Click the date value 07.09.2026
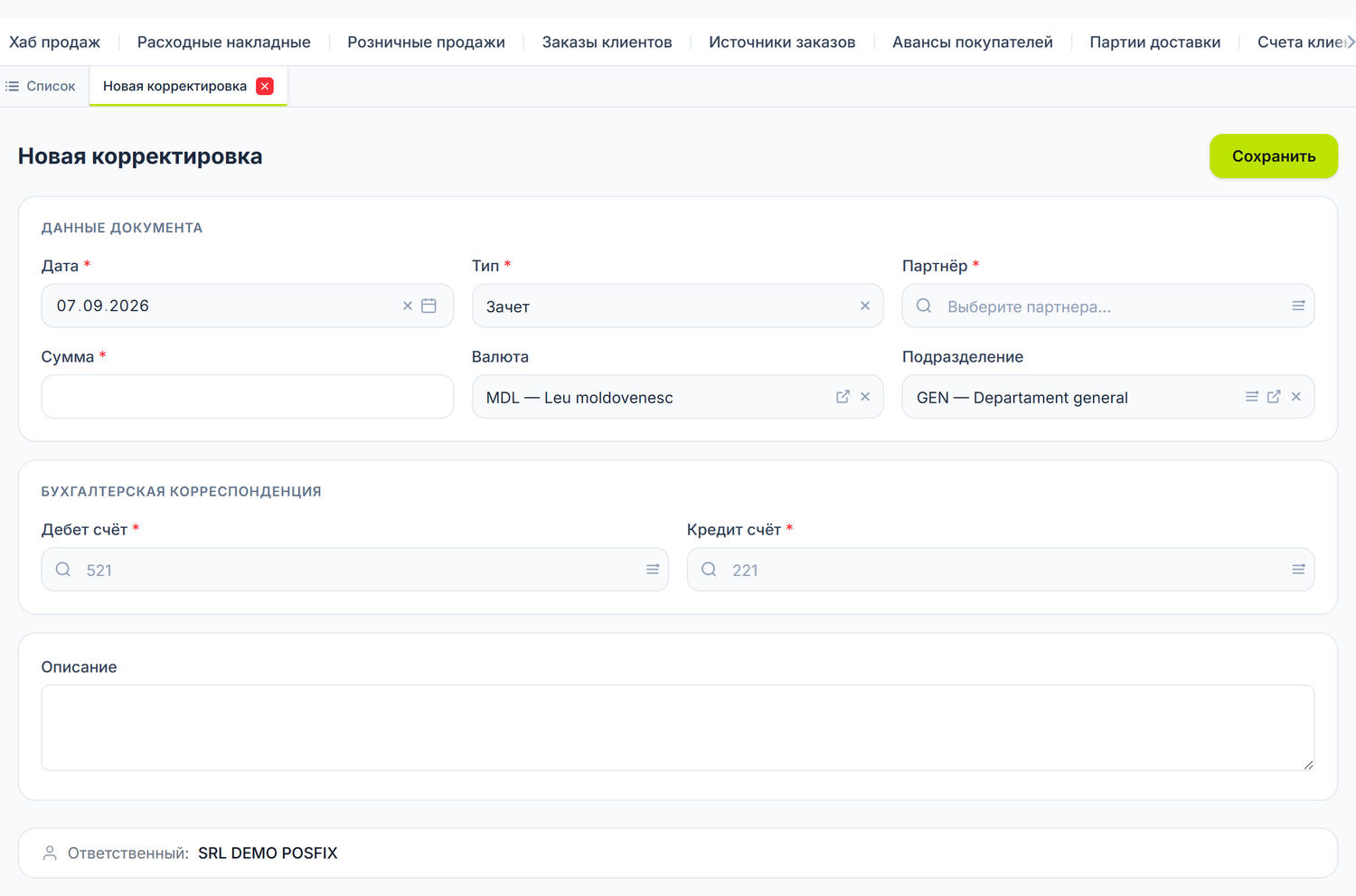The width and height of the screenshot is (1356, 896). (103, 306)
